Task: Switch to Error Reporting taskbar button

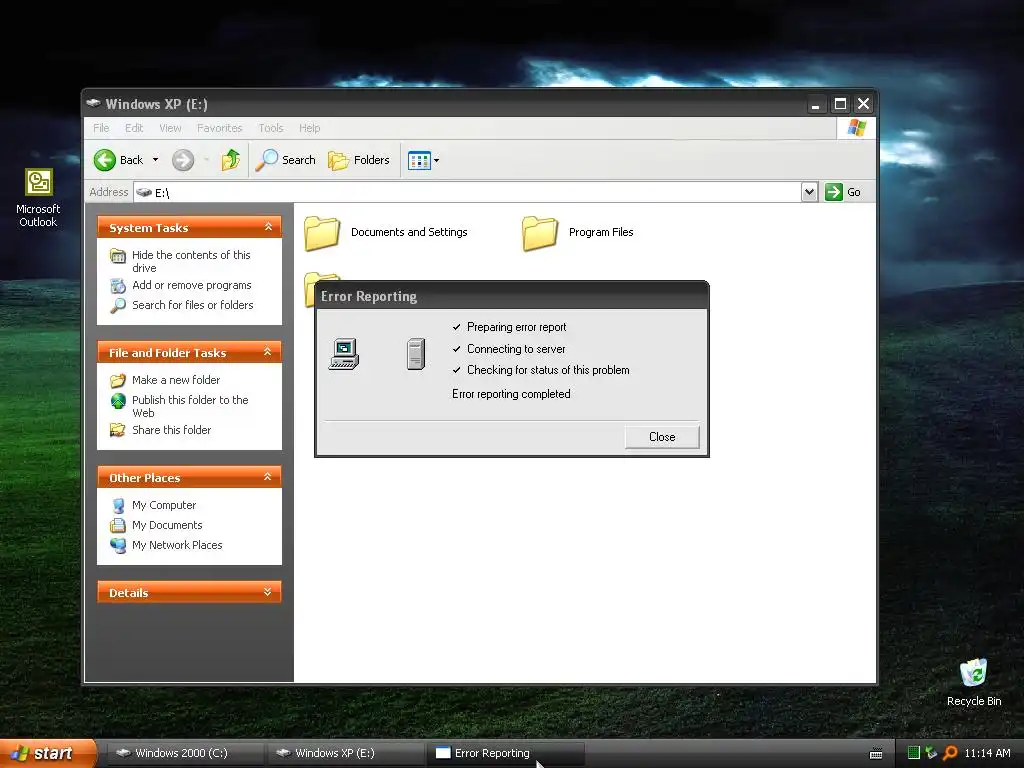Action: click(x=506, y=753)
